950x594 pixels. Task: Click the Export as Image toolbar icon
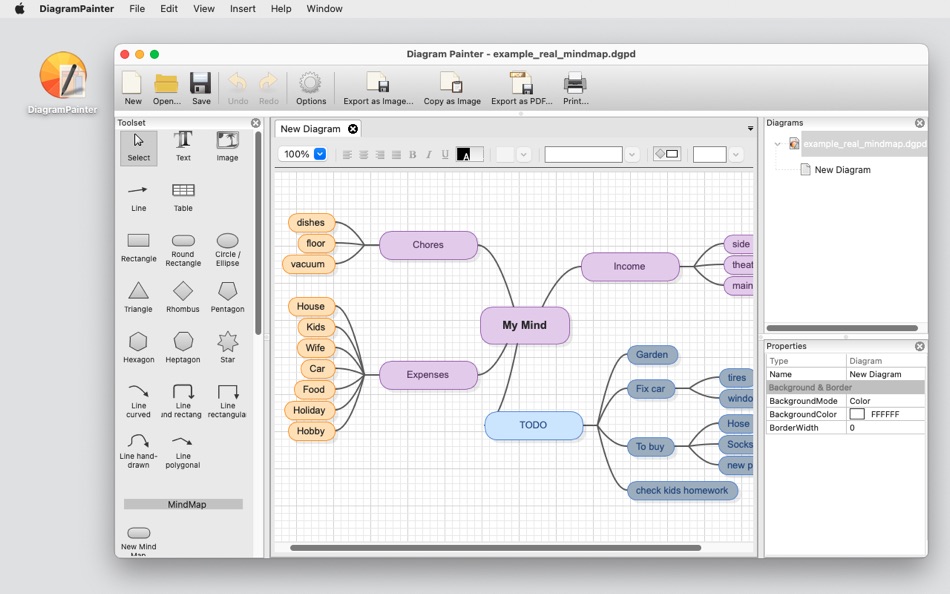tap(378, 88)
